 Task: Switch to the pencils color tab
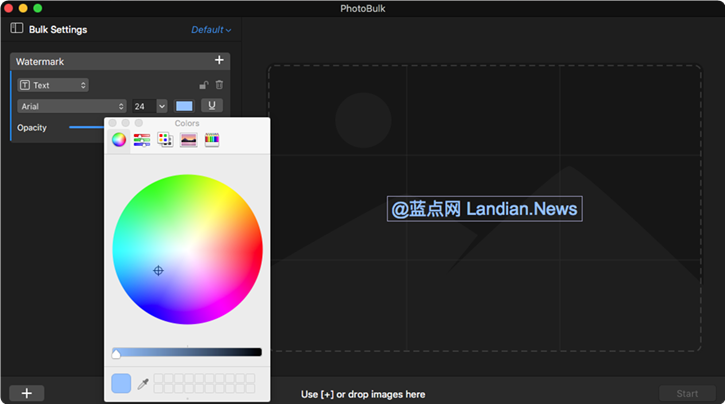212,140
